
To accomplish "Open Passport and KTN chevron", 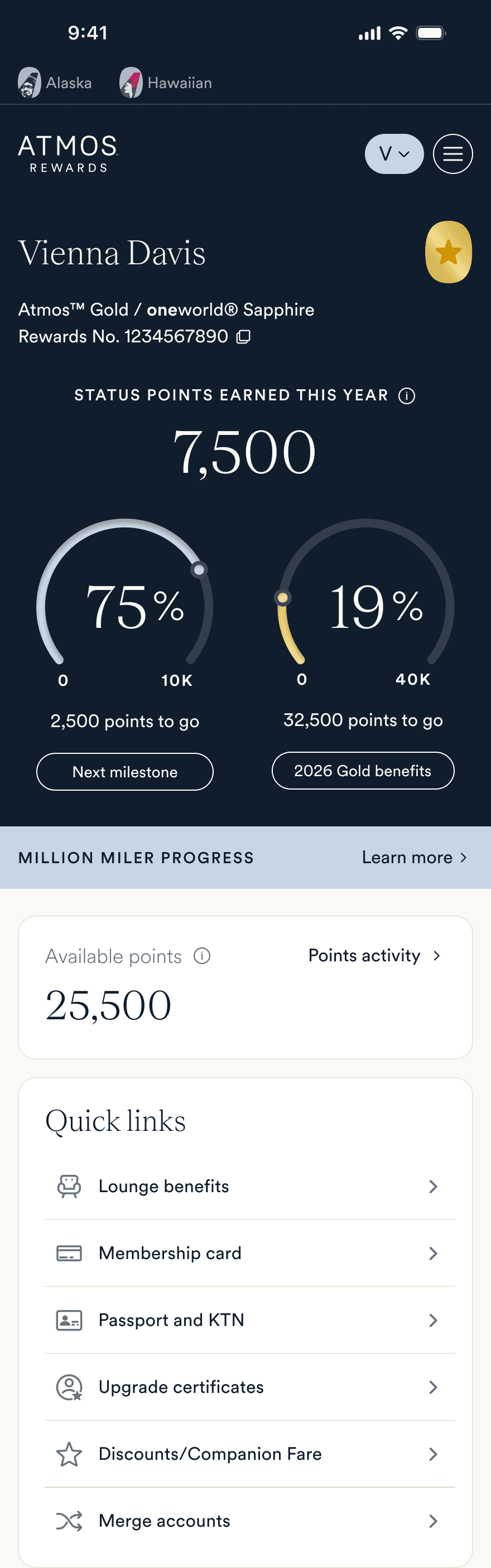I will tap(432, 1320).
